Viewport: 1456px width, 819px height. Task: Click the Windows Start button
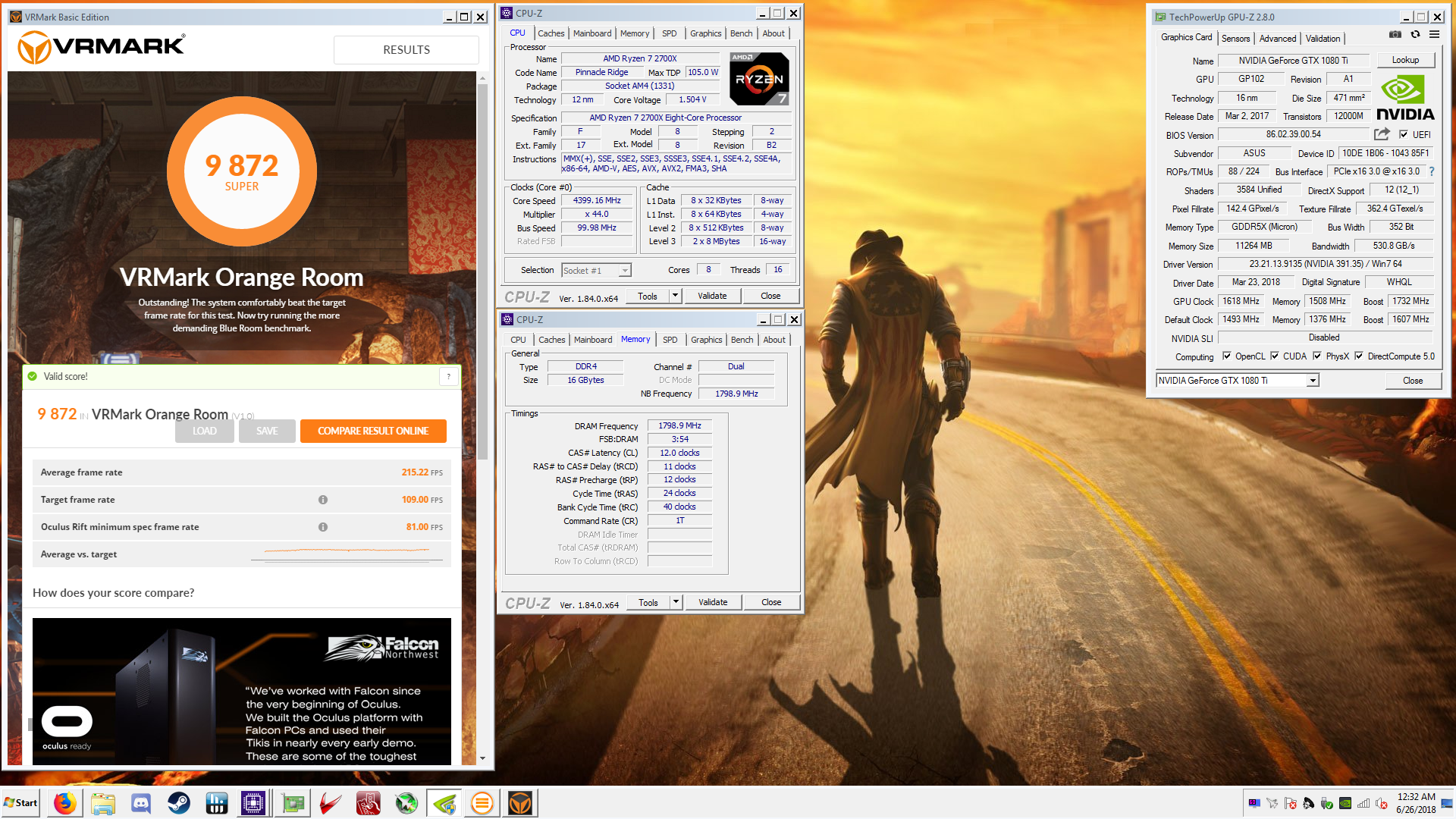pyautogui.click(x=21, y=803)
